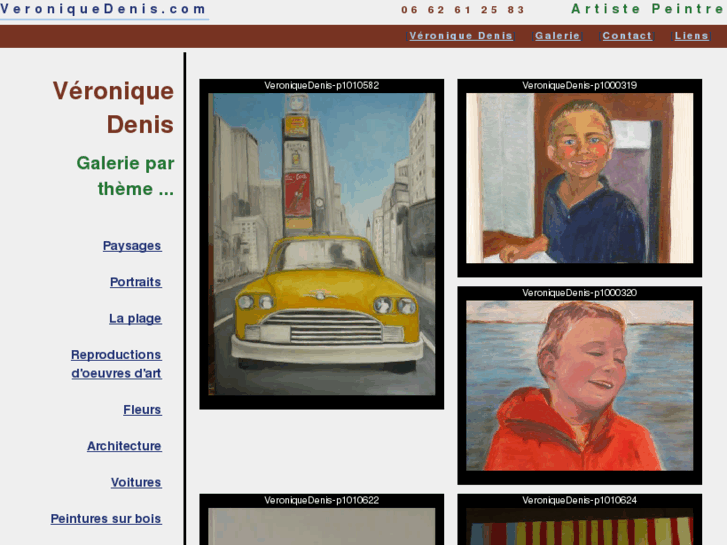Screen dimensions: 727x545
Task: Click caption text VeroniqueDenis-p1010582
Action: 322,85
